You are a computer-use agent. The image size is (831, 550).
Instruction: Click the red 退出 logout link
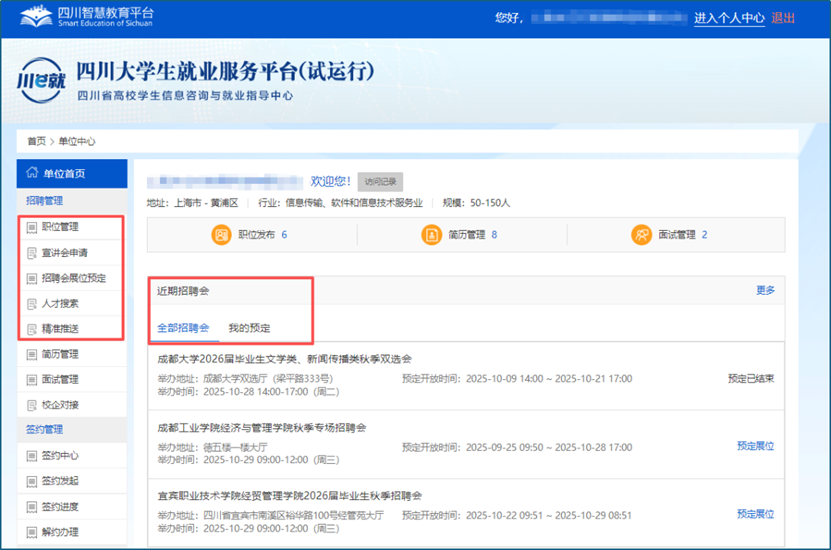(783, 18)
